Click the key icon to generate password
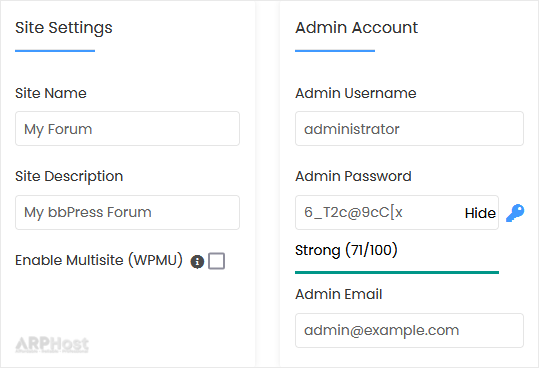 pyautogui.click(x=515, y=213)
